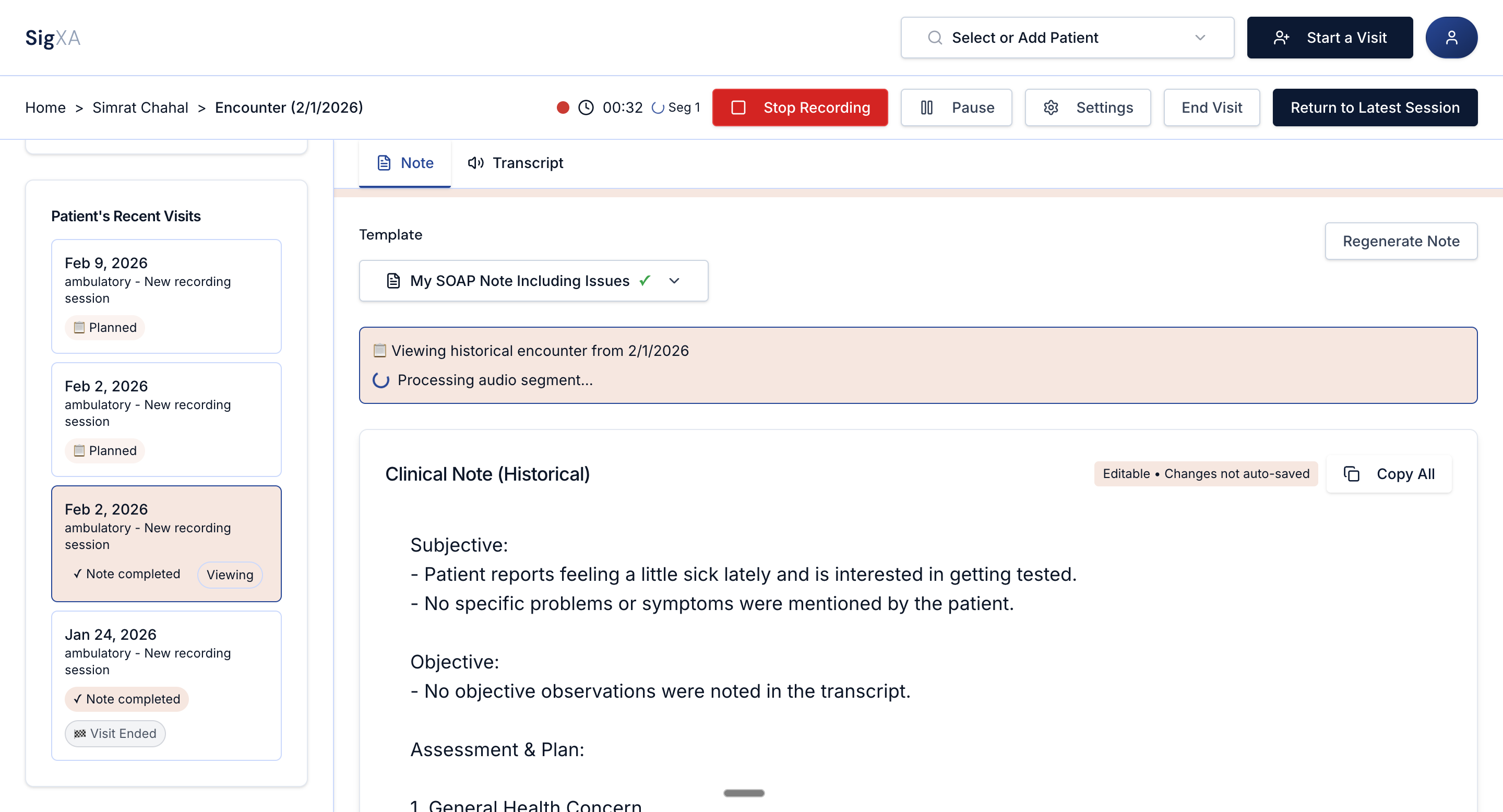
Task: Click Regenerate Note
Action: 1401,241
